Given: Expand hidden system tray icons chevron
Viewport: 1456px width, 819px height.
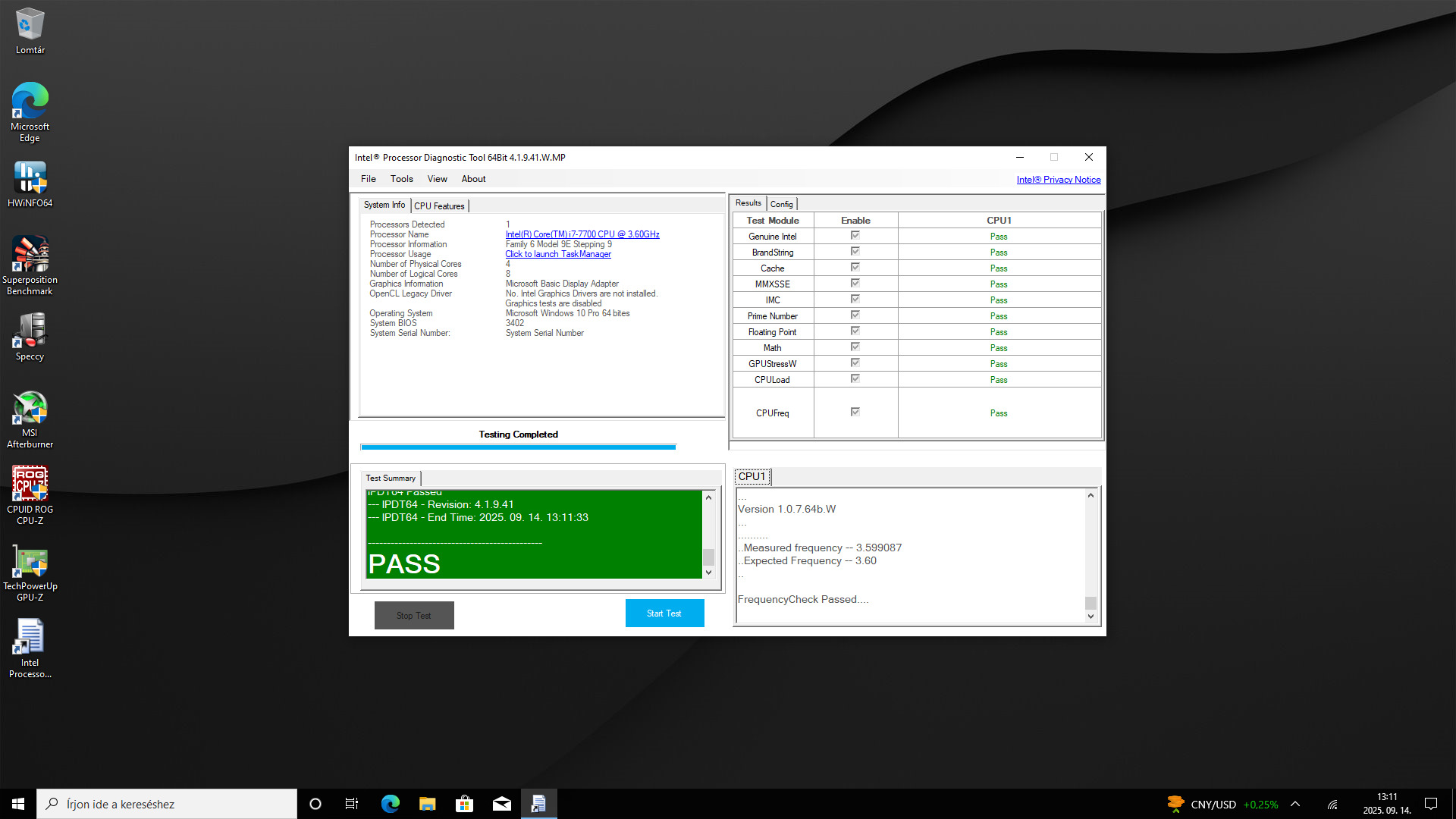Looking at the screenshot, I should (x=1295, y=804).
